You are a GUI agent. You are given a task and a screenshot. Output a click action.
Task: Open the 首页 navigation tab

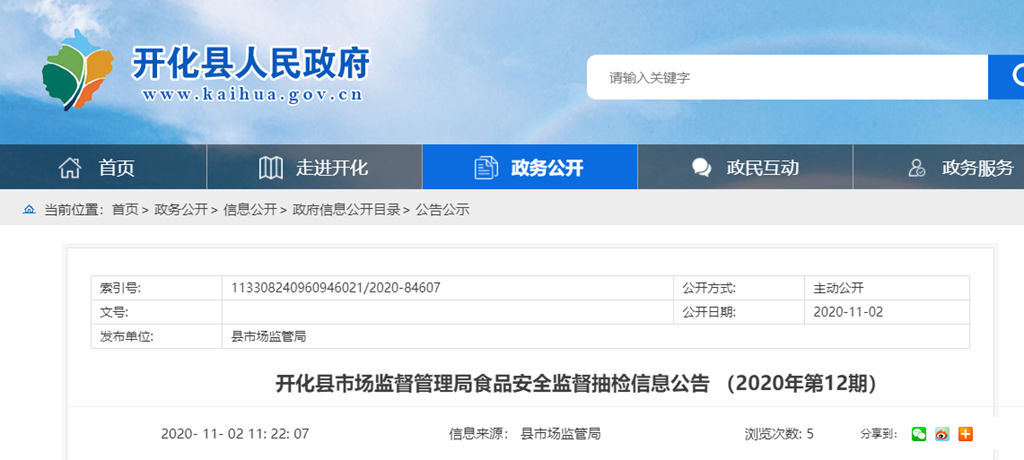103,167
